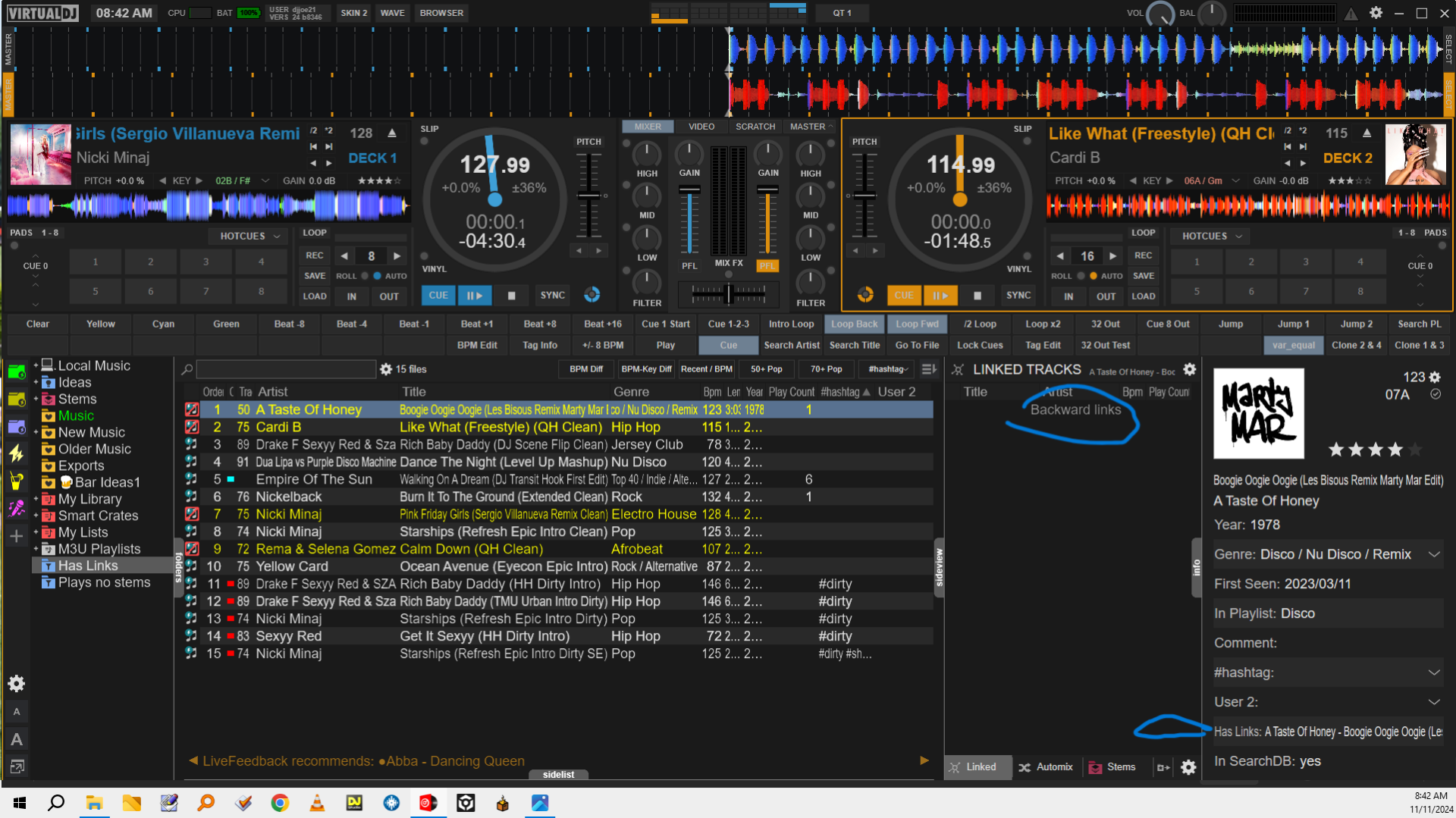The image size is (1456, 818).
Task: Click the beatgrid wheel icon on Deck 1
Action: [x=592, y=295]
